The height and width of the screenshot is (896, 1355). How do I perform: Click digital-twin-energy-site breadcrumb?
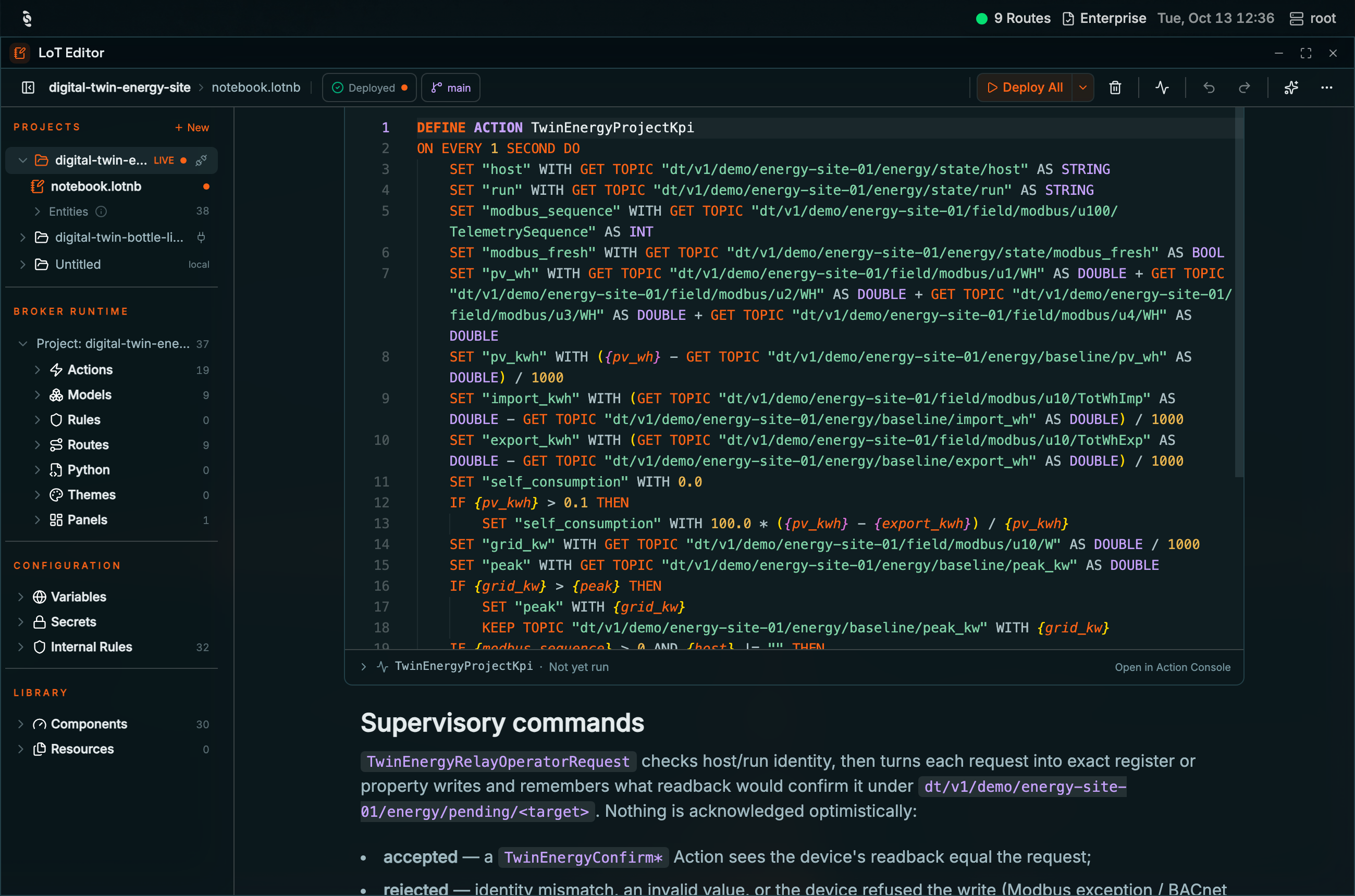pyautogui.click(x=119, y=88)
